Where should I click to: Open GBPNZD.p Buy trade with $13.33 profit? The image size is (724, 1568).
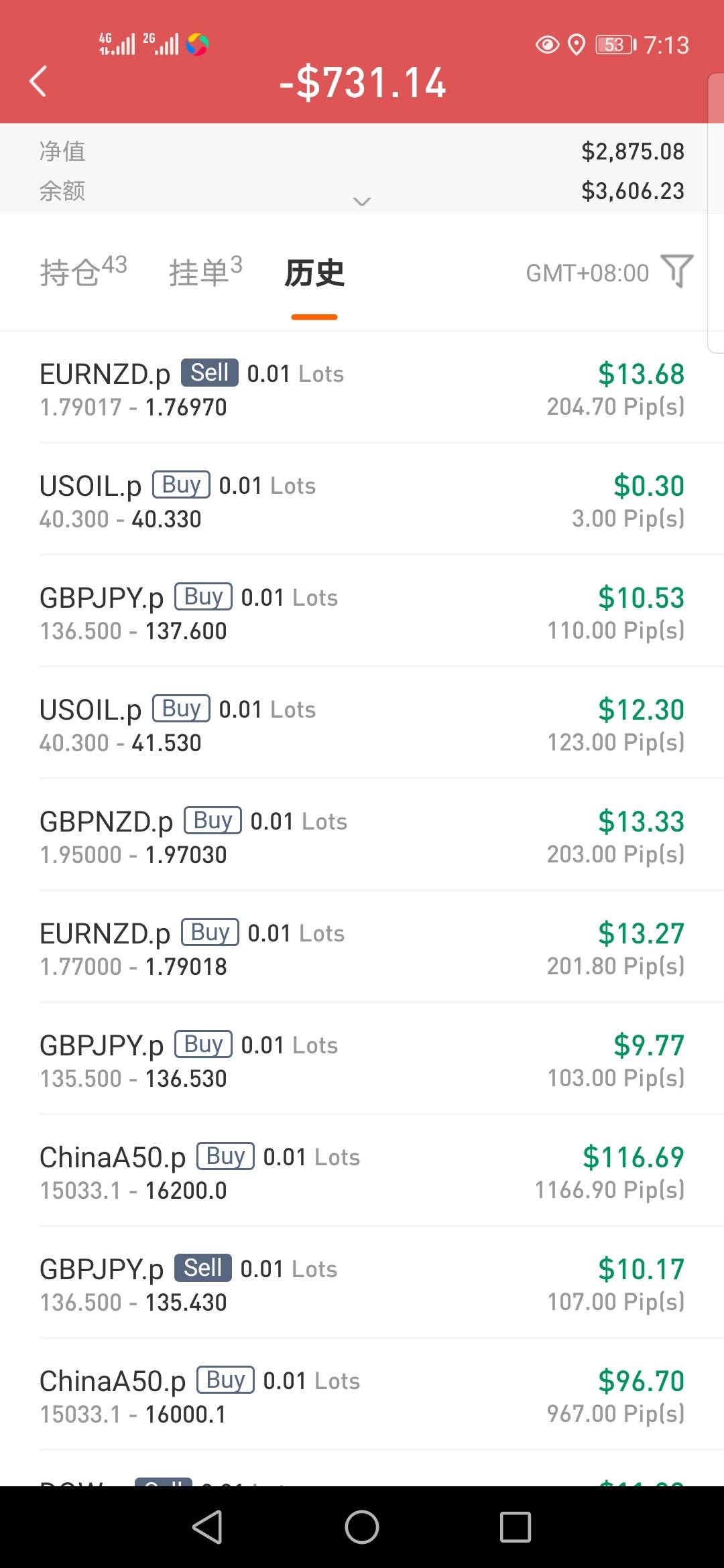[362, 837]
